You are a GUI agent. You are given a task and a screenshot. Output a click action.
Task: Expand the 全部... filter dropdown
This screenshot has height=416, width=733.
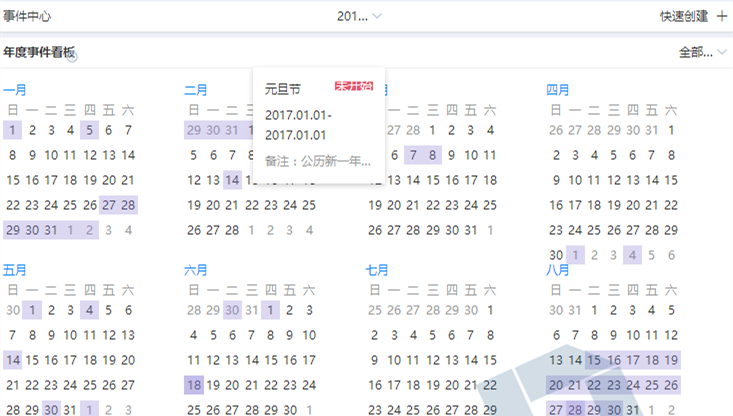coord(702,52)
